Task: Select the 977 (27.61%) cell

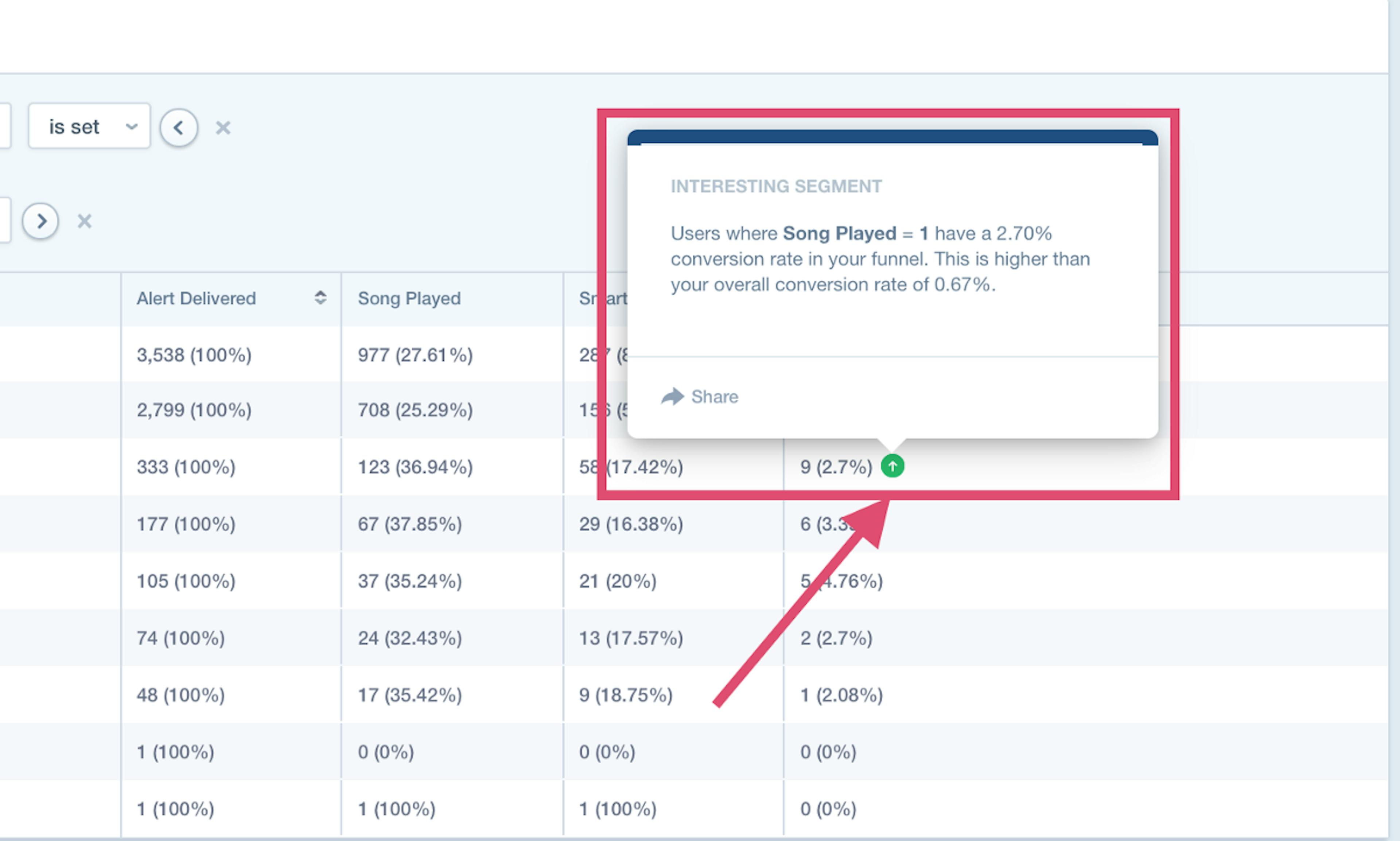Action: tap(415, 355)
